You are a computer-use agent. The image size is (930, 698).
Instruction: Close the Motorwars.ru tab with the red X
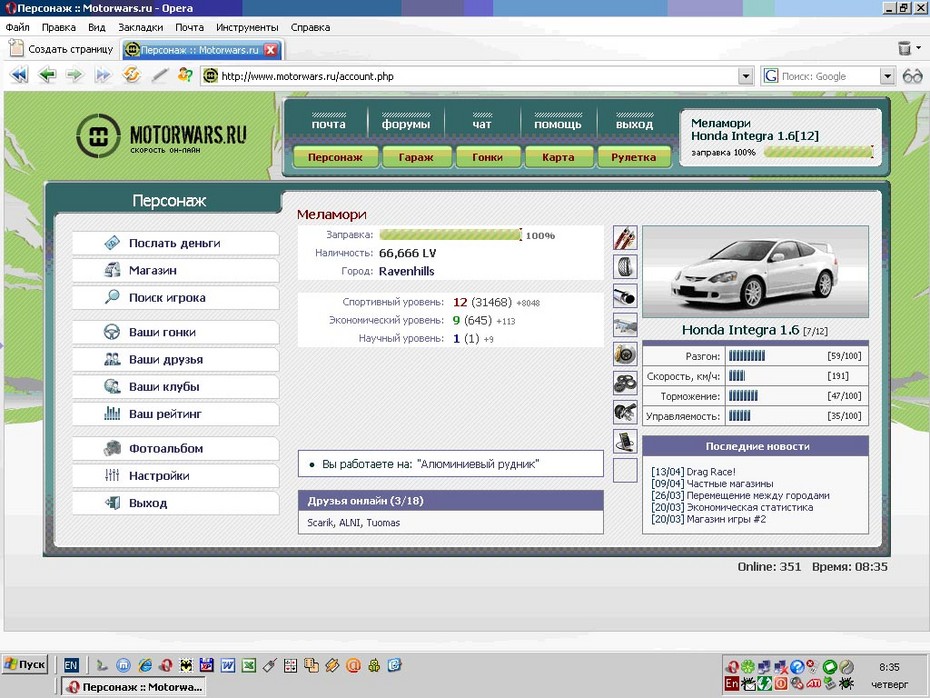(270, 50)
